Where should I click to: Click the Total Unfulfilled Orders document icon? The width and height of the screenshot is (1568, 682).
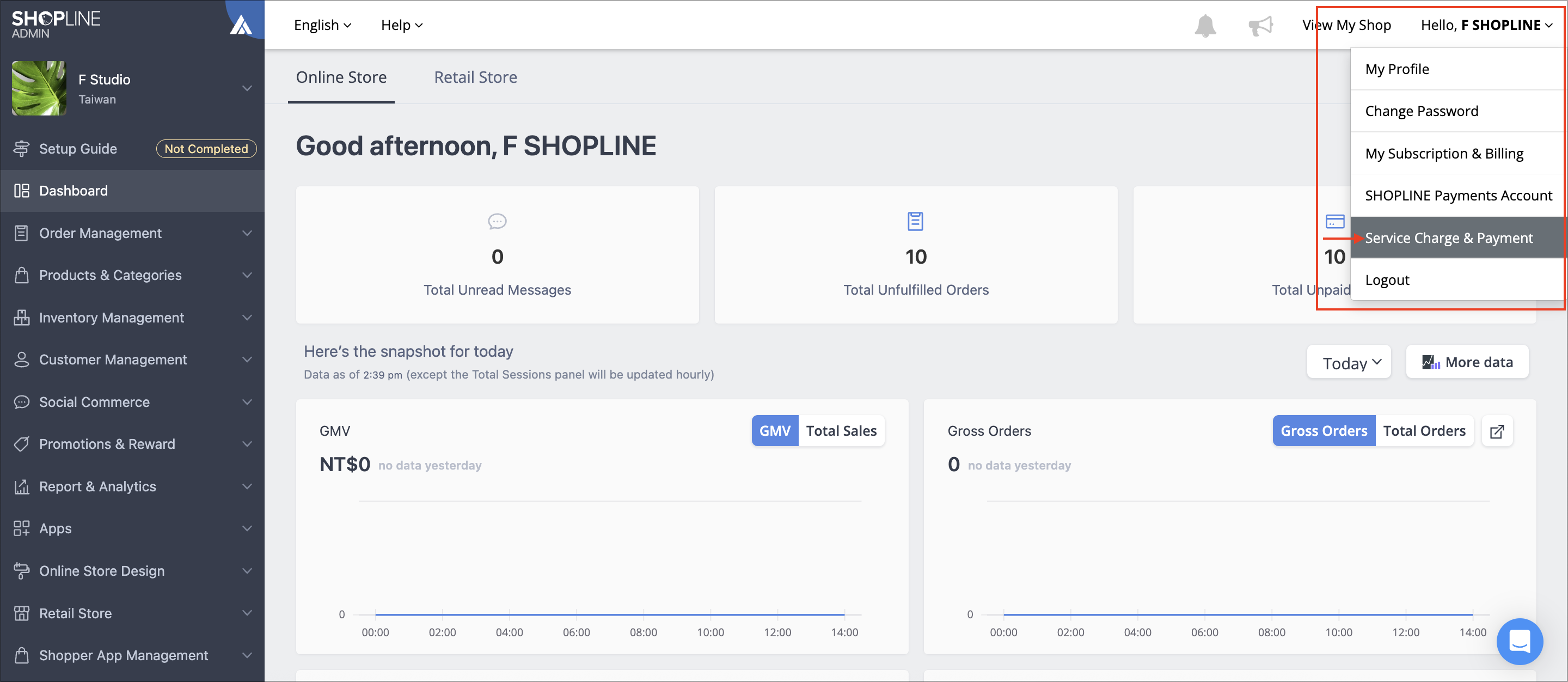(915, 221)
